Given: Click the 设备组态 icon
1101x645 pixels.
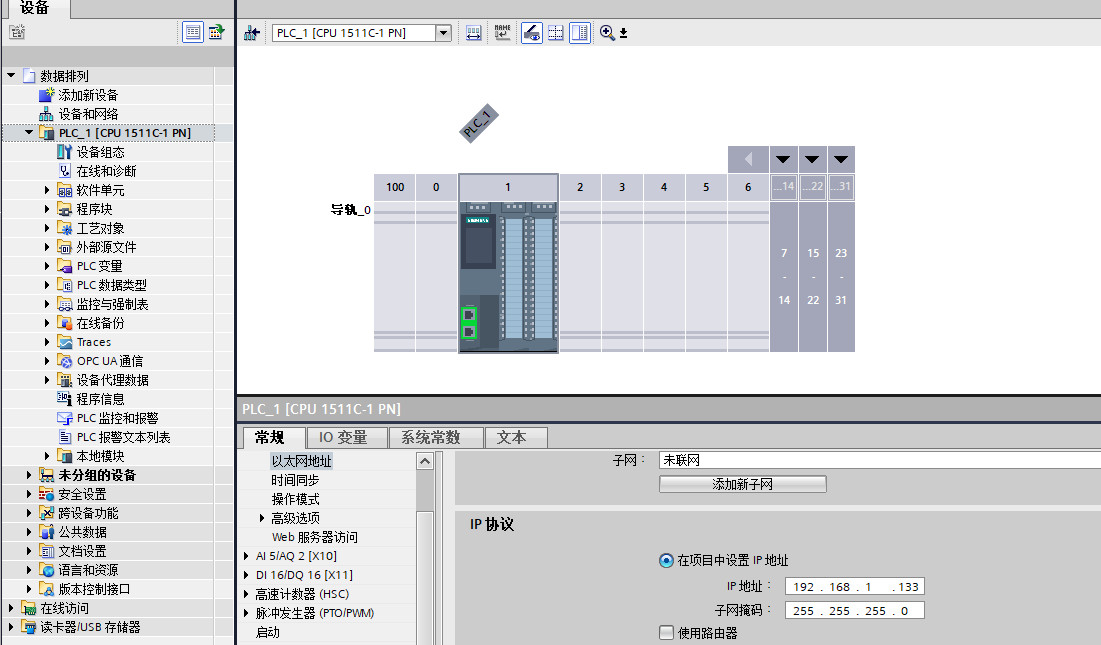Looking at the screenshot, I should pyautogui.click(x=65, y=152).
